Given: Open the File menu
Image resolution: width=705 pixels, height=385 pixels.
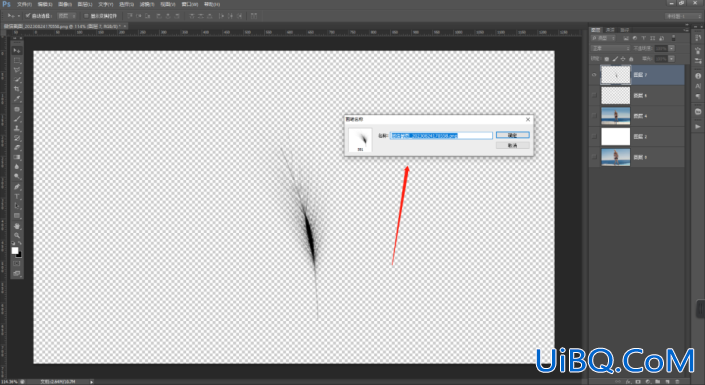Looking at the screenshot, I should (x=24, y=4).
